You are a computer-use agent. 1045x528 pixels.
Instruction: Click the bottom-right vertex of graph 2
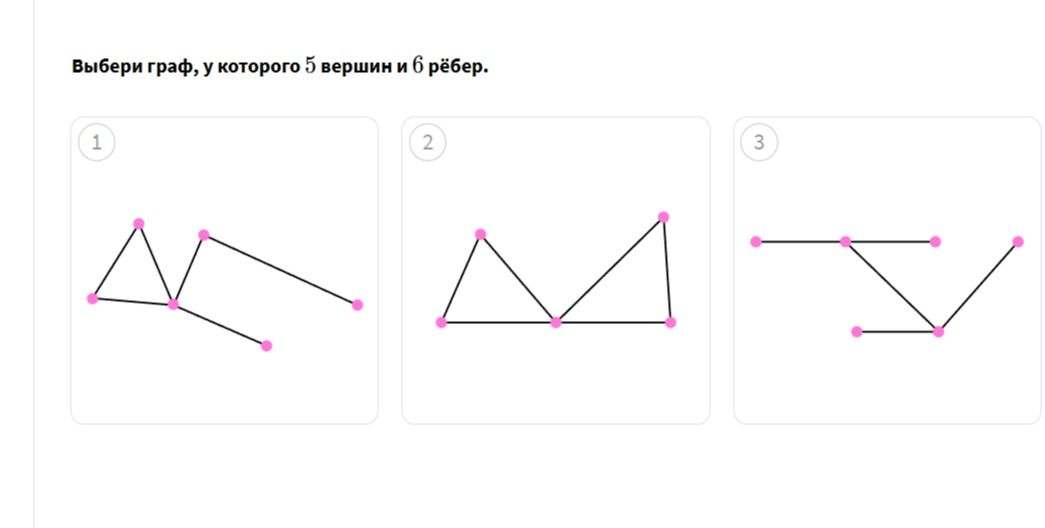pyautogui.click(x=670, y=323)
